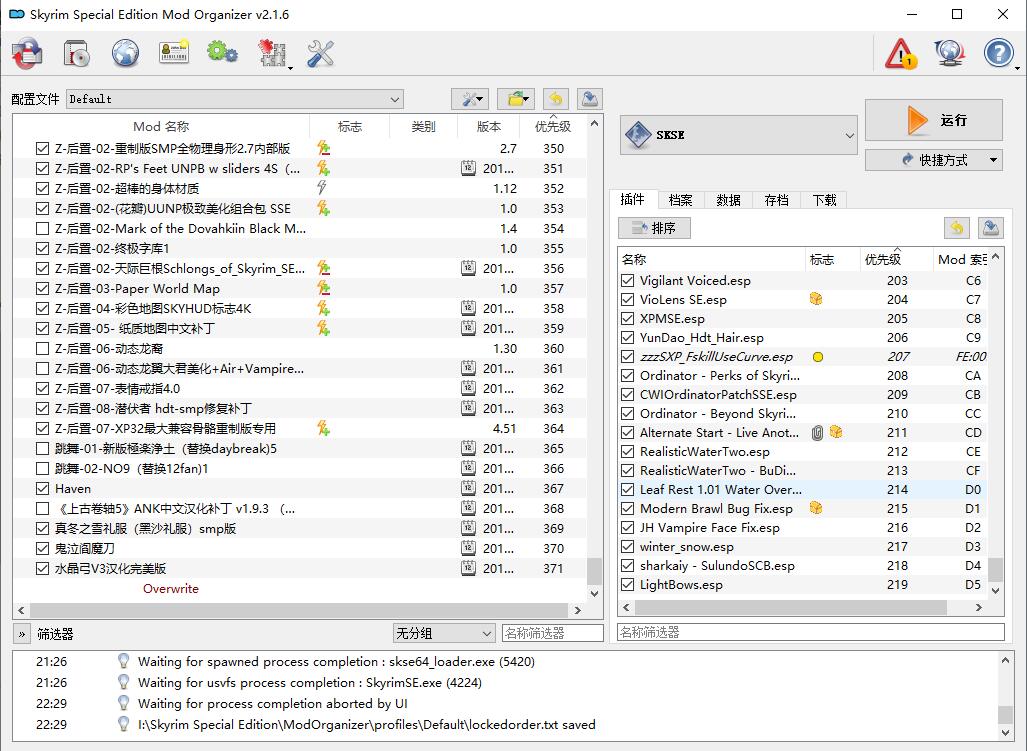Switch to the 下载 tab
The height and width of the screenshot is (751, 1027).
[x=824, y=200]
